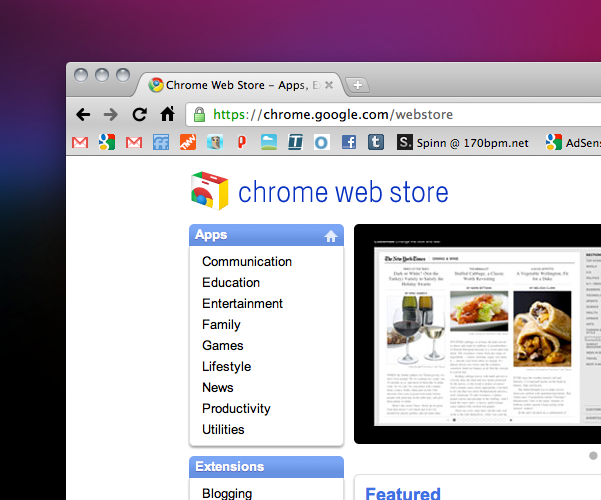Open the Blogging extensions category

click(x=227, y=493)
